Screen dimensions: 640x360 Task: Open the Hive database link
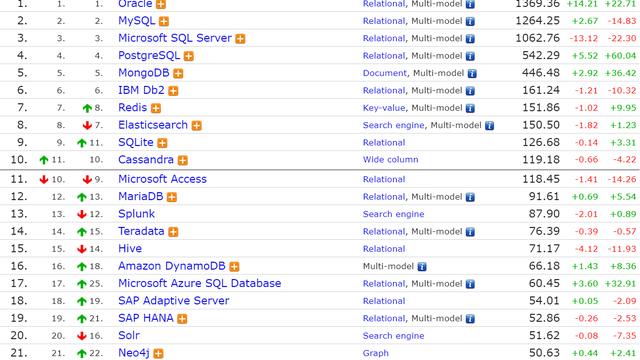(130, 249)
